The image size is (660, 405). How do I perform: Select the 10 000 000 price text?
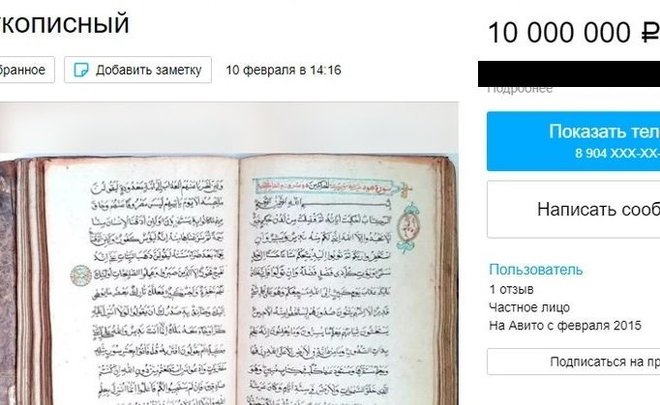pos(559,32)
